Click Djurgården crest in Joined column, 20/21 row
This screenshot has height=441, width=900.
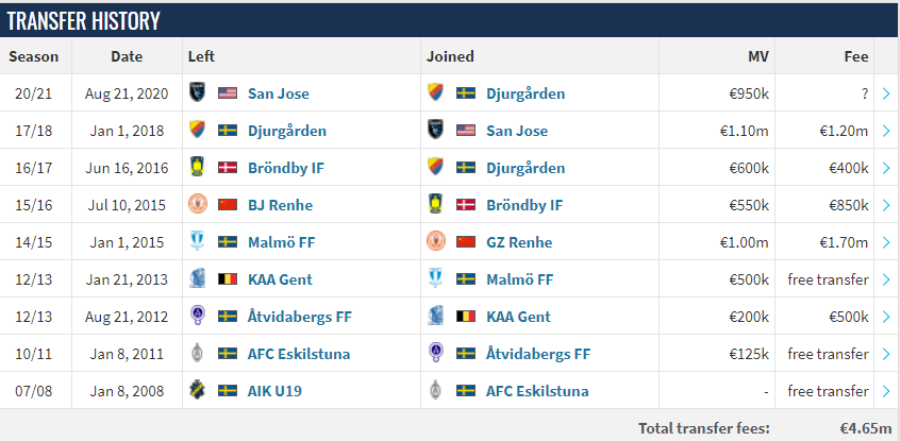[x=436, y=93]
